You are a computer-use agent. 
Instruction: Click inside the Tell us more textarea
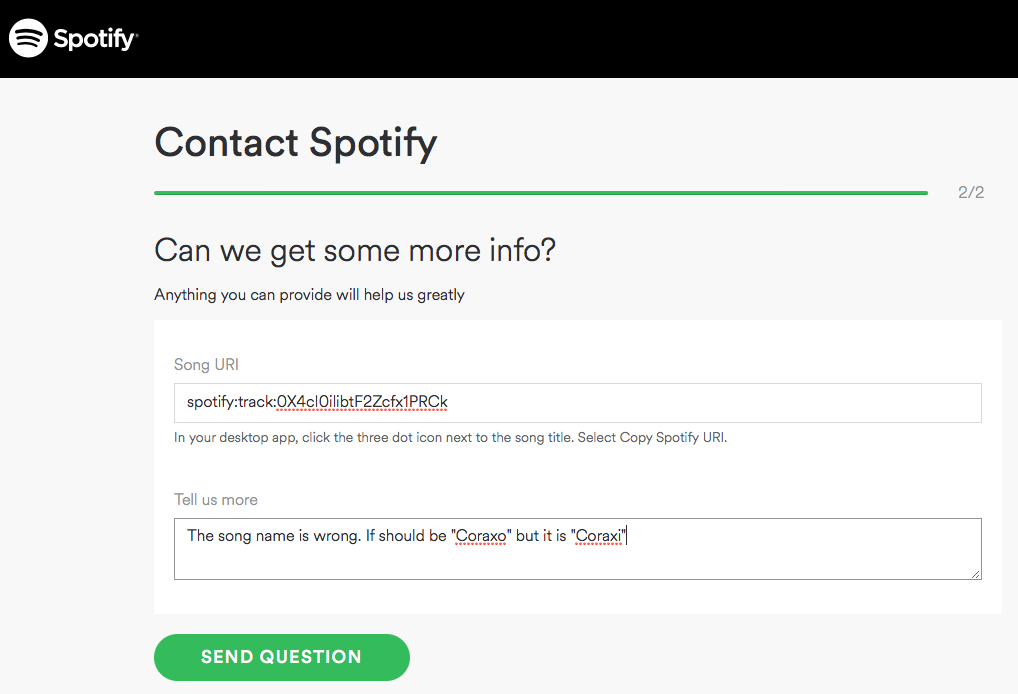pyautogui.click(x=578, y=549)
